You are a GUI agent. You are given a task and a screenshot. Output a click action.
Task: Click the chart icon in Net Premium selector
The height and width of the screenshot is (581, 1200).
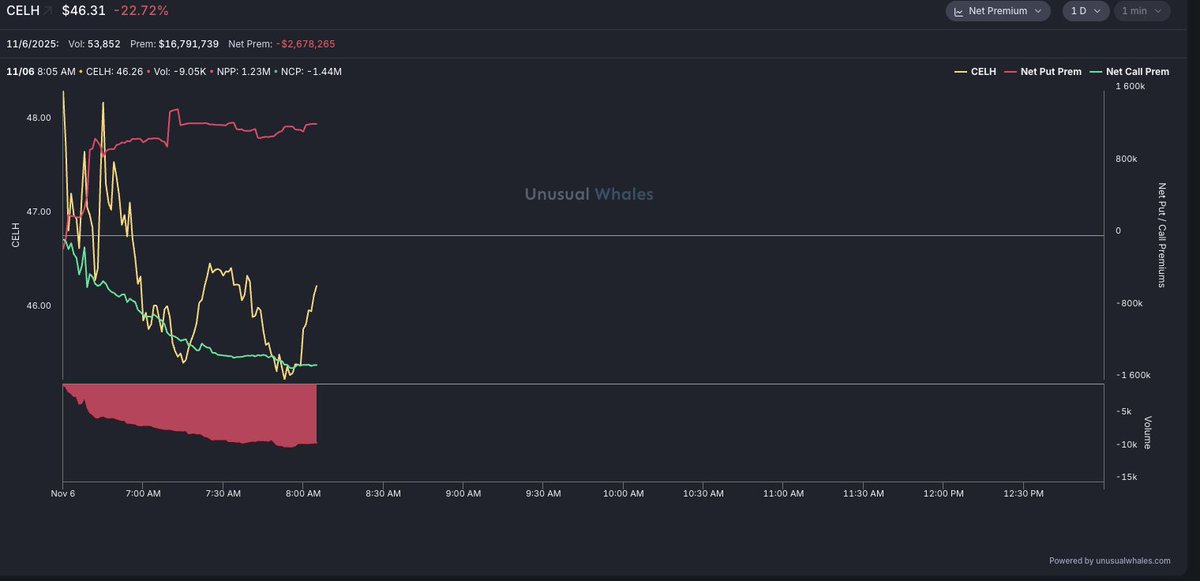(x=958, y=11)
